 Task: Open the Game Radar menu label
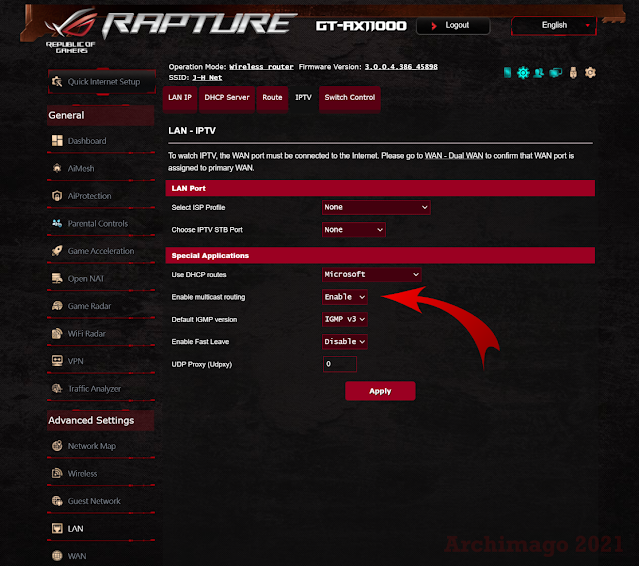[x=89, y=306]
